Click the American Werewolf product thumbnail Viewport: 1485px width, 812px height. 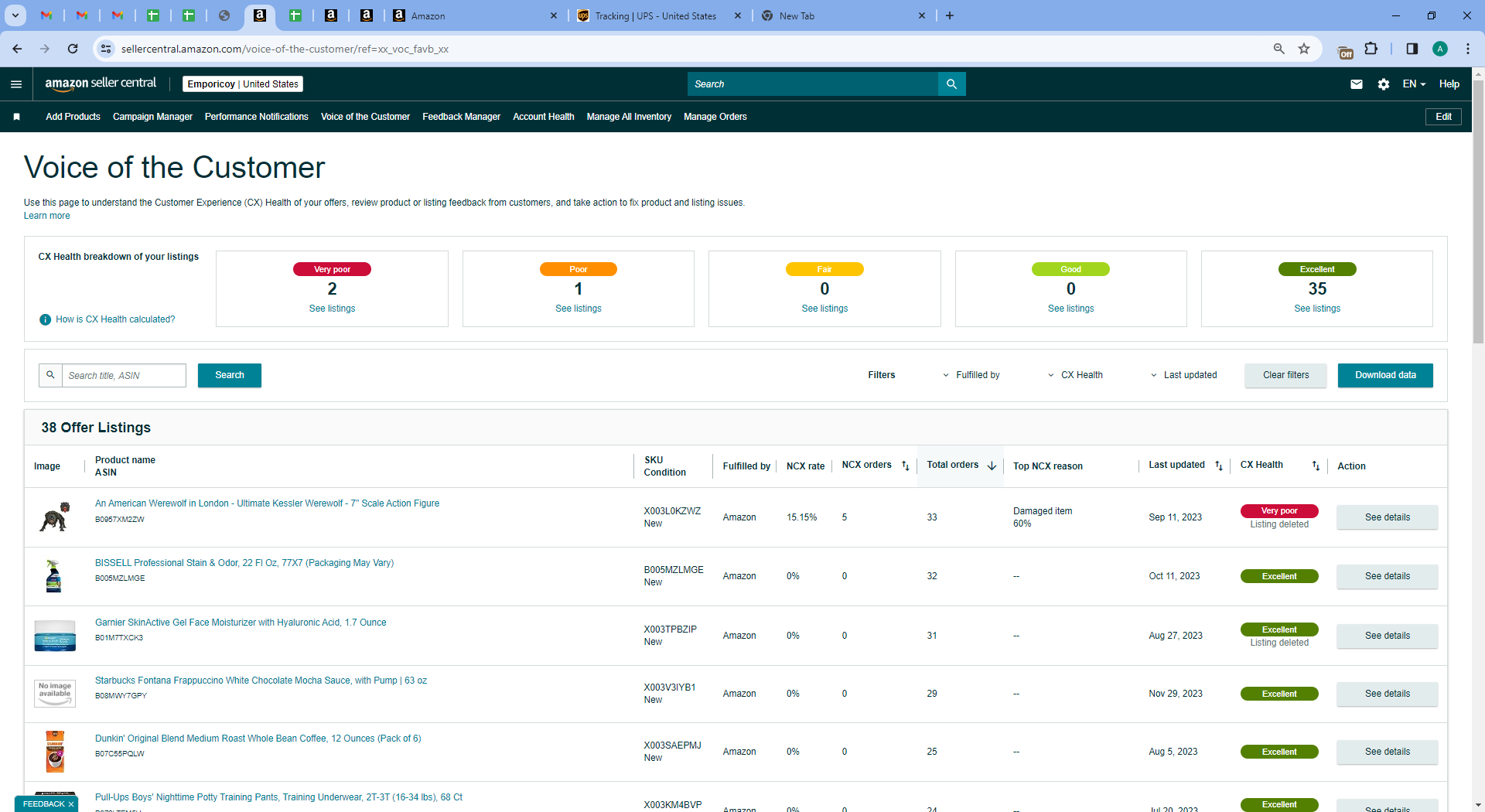(x=55, y=517)
